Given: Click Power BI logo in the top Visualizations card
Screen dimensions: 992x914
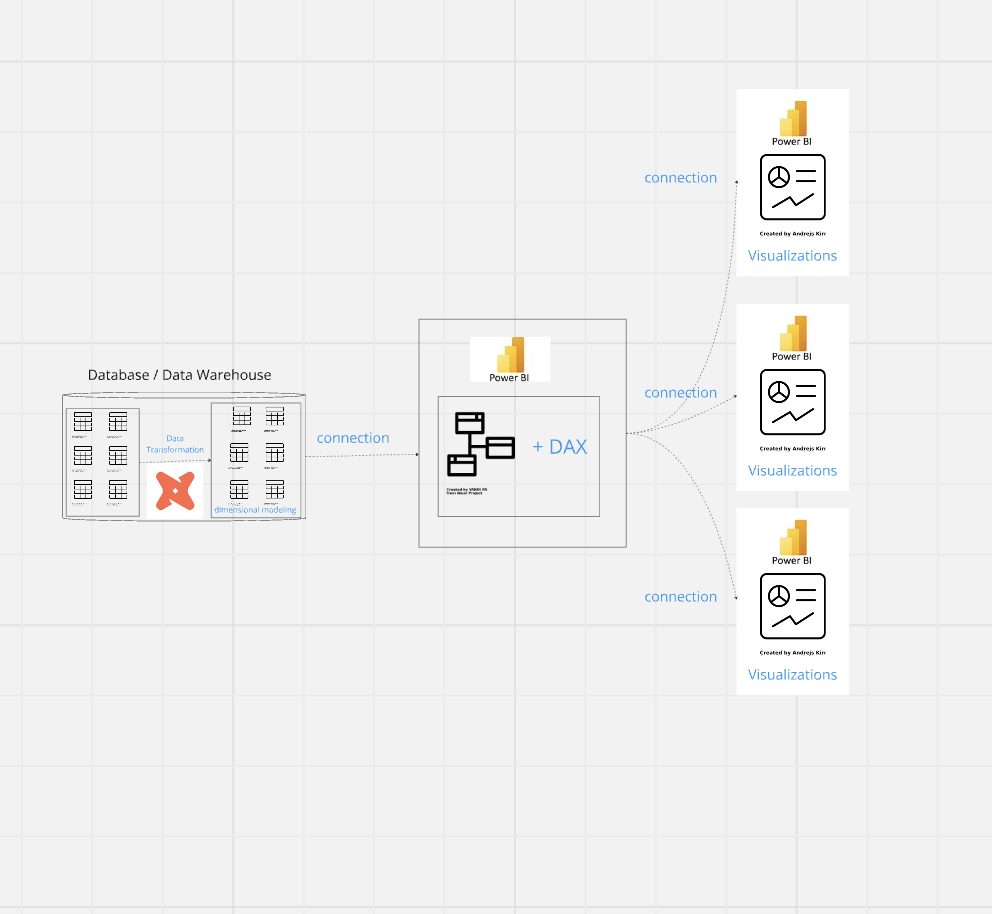Looking at the screenshot, I should coord(793,118).
